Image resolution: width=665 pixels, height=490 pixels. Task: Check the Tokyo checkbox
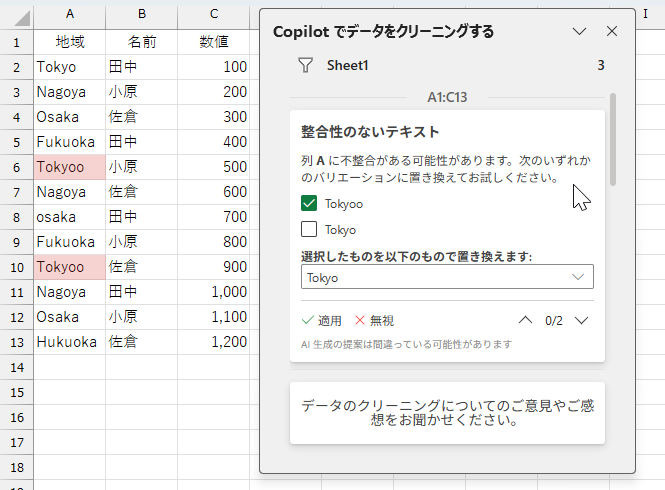pyautogui.click(x=309, y=229)
